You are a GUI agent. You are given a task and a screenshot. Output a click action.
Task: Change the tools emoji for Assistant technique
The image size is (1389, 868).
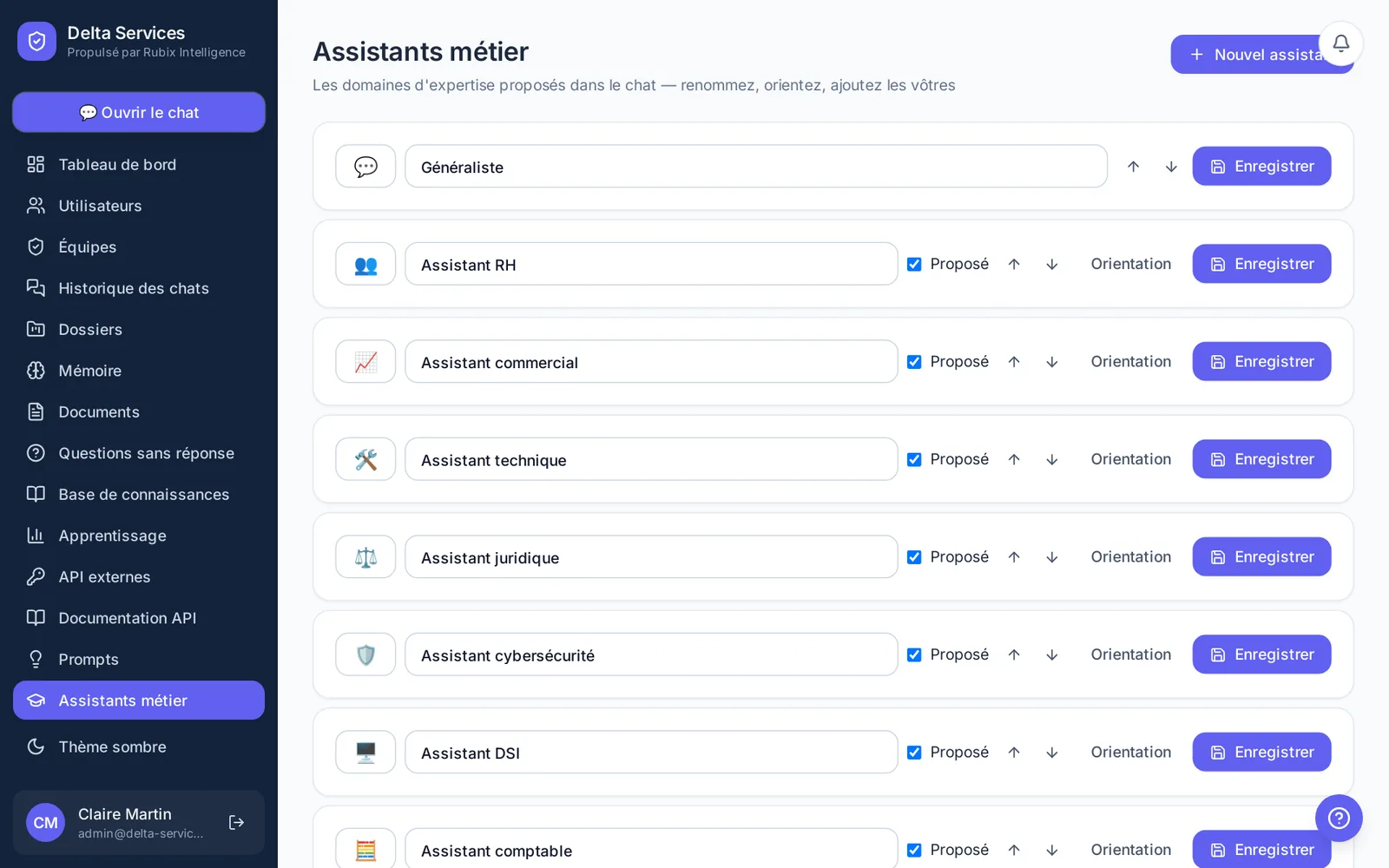coord(365,459)
